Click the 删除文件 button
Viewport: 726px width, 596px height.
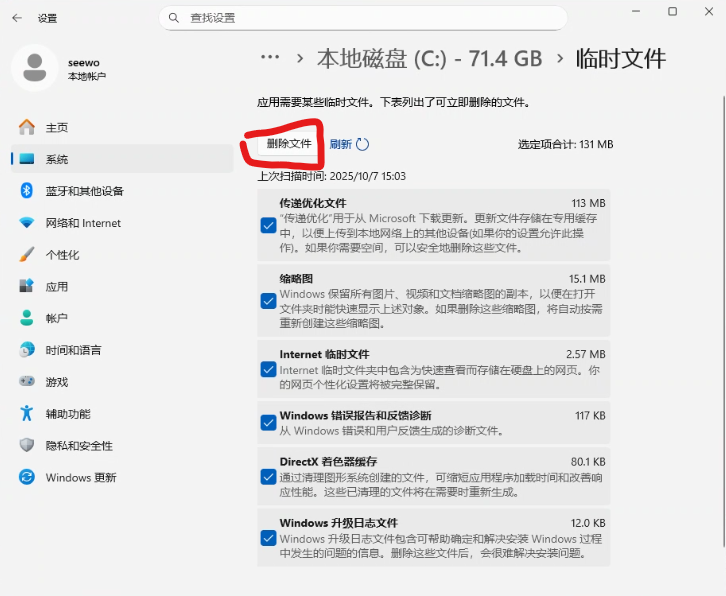(288, 144)
